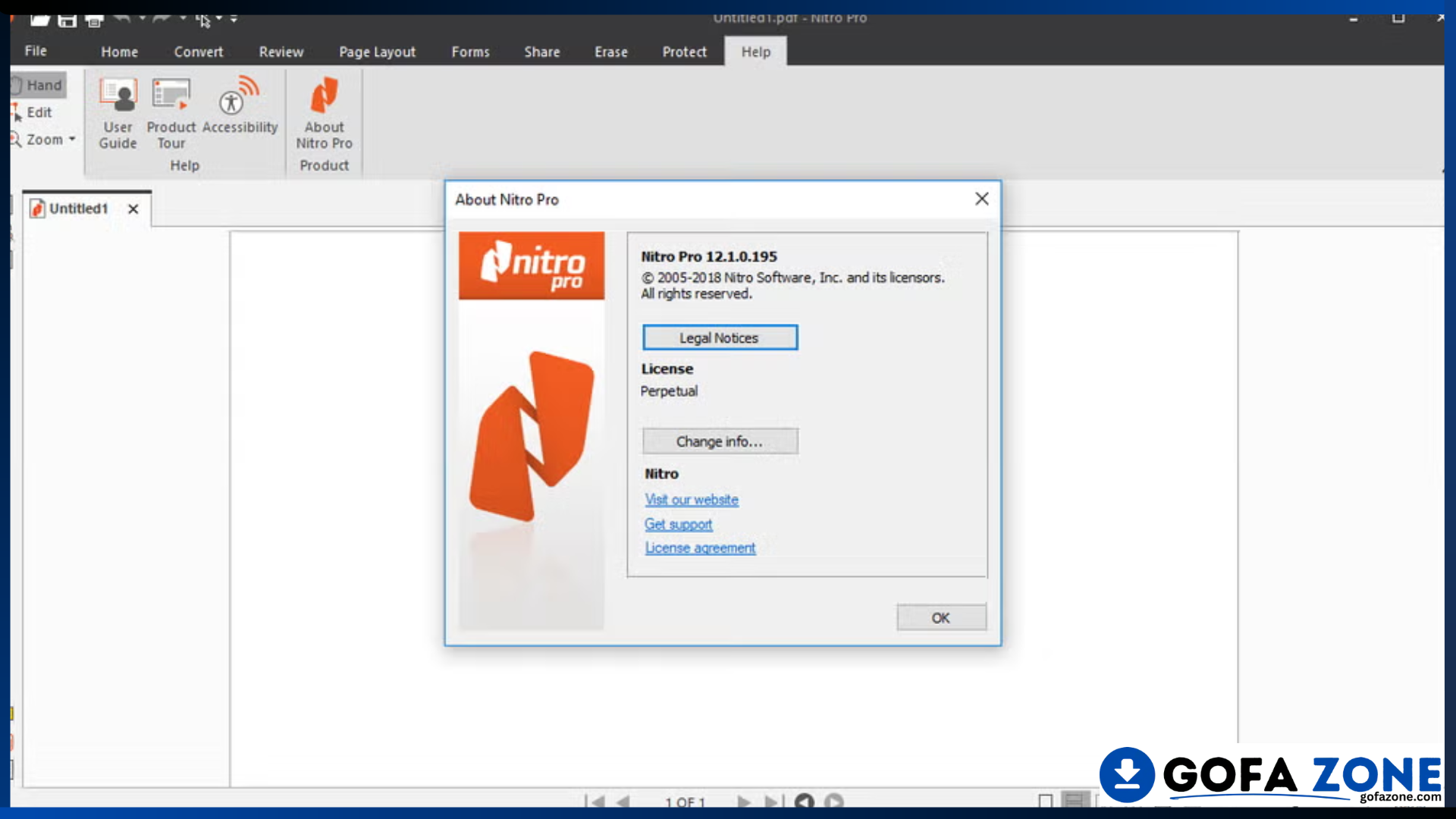Open Customize Quick Access Toolbar menu
1456x819 pixels.
click(x=234, y=18)
